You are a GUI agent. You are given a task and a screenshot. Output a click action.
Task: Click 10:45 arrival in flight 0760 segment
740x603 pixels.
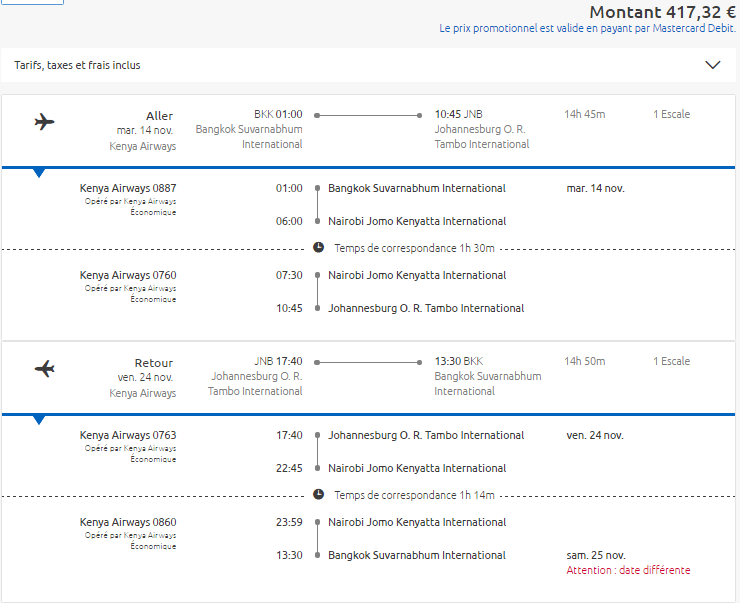(x=289, y=308)
